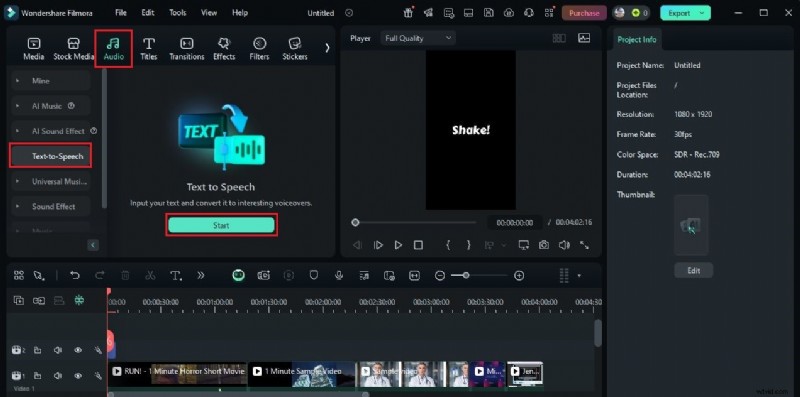Open the headset support icon

pos(529,13)
